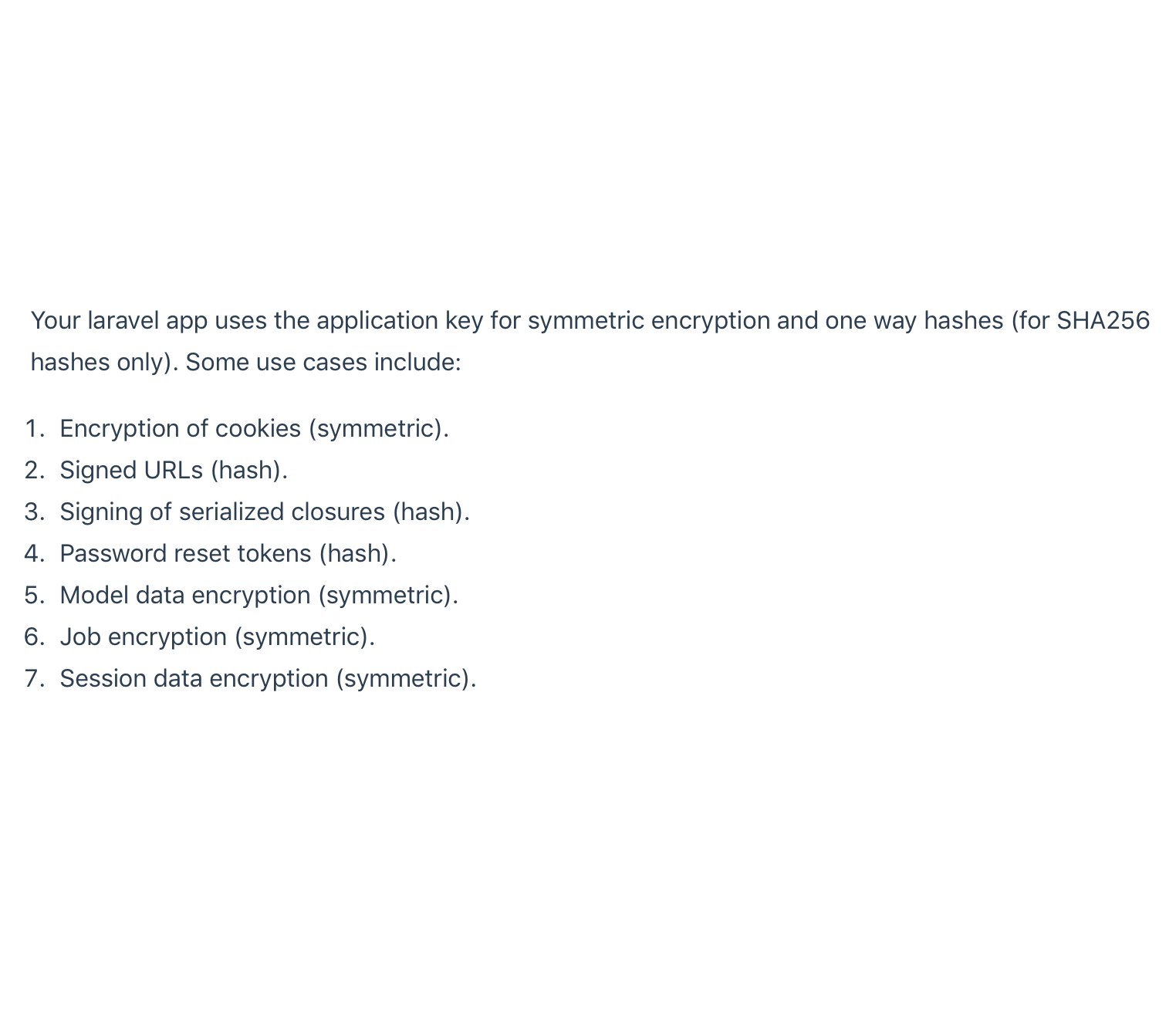Click the list number "1."
The image size is (1176, 1020).
pyautogui.click(x=35, y=428)
